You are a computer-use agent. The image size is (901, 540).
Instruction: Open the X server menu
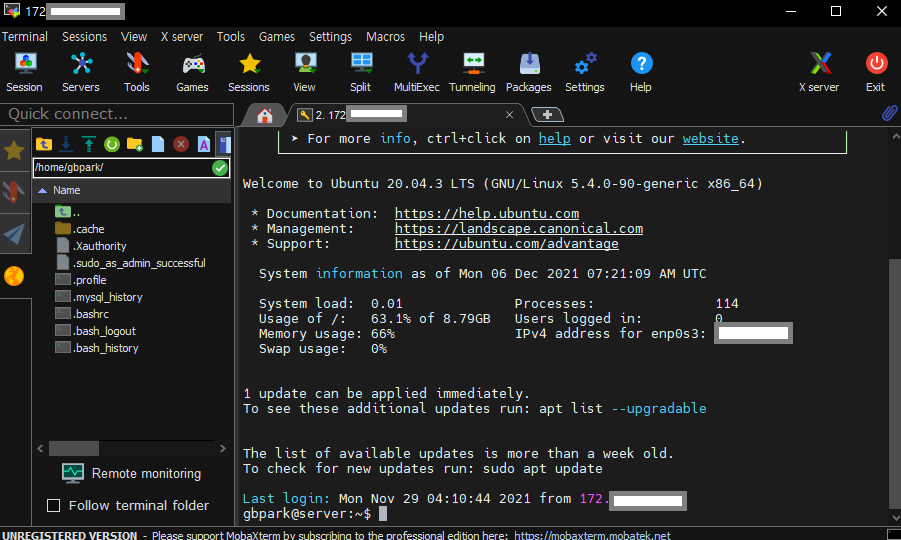point(182,37)
